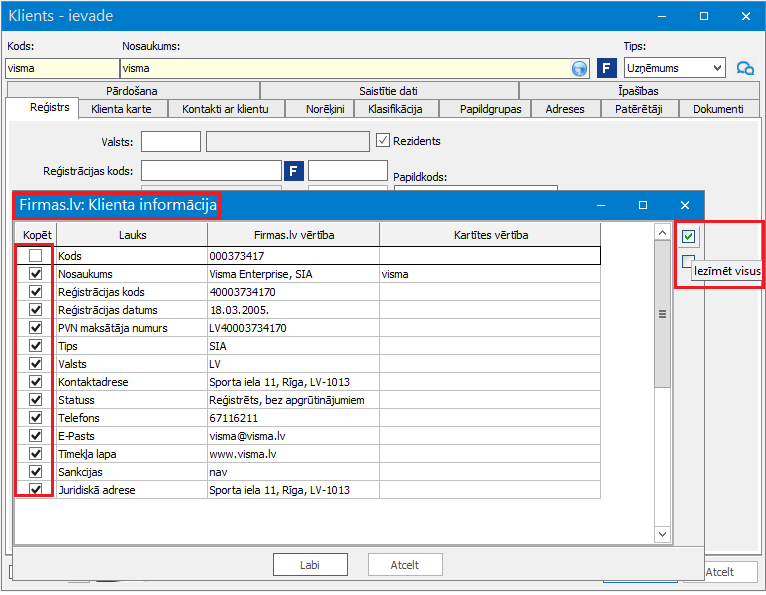Click the globe icon in Nosaukums field
The width and height of the screenshot is (766, 595).
pyautogui.click(x=579, y=68)
